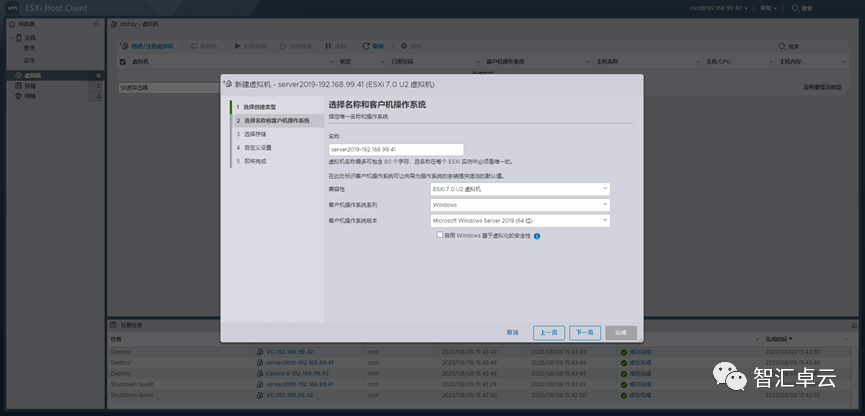The image size is (865, 416).
Task: Toggle the select-all checkbox in VM table header
Action: pyautogui.click(x=123, y=62)
